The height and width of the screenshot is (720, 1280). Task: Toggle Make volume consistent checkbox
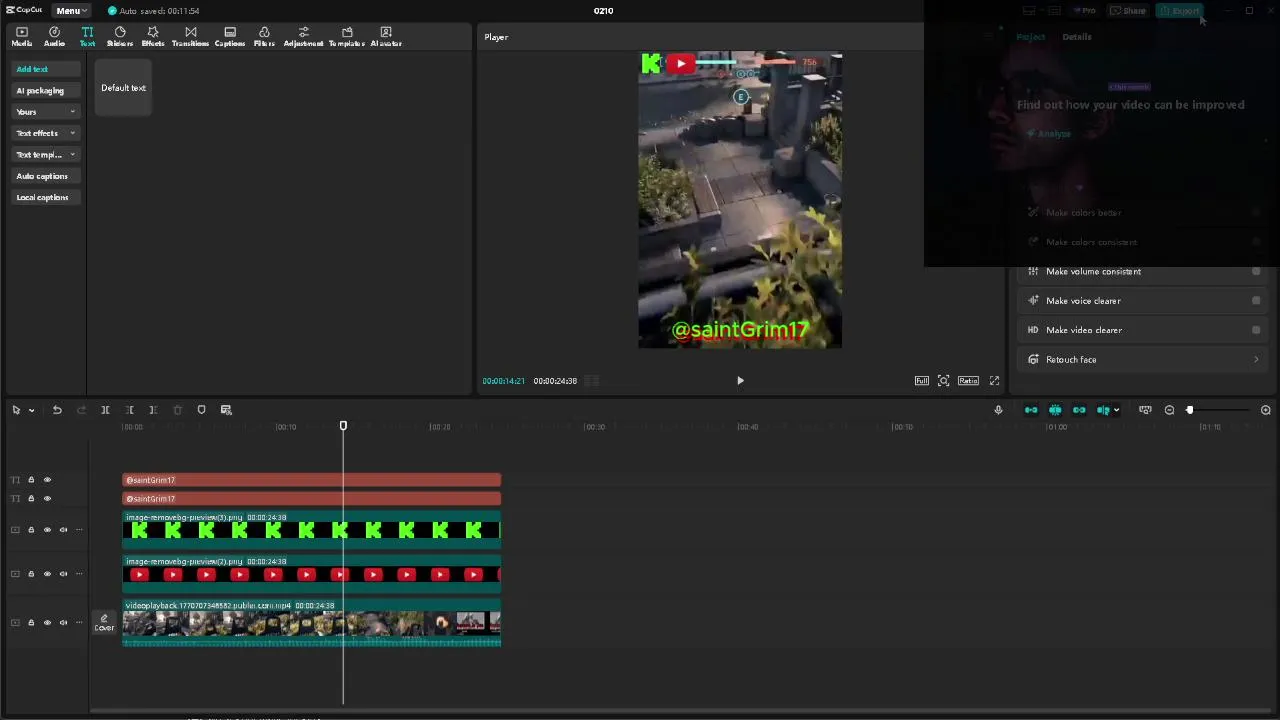(1256, 272)
